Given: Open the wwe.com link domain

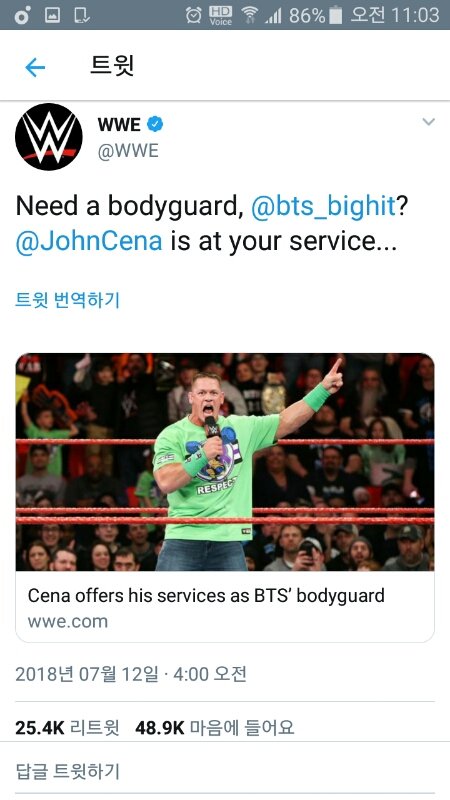Looking at the screenshot, I should point(68,621).
